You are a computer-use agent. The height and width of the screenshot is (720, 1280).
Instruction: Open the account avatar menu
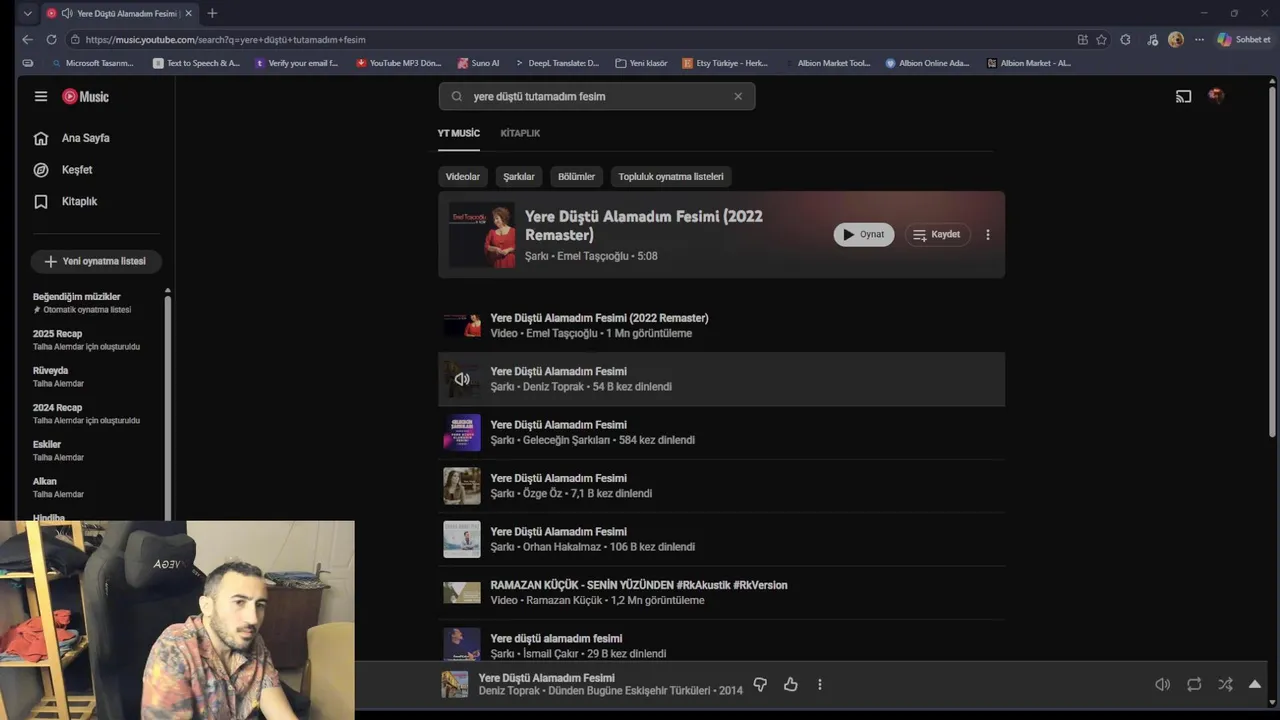1216,96
